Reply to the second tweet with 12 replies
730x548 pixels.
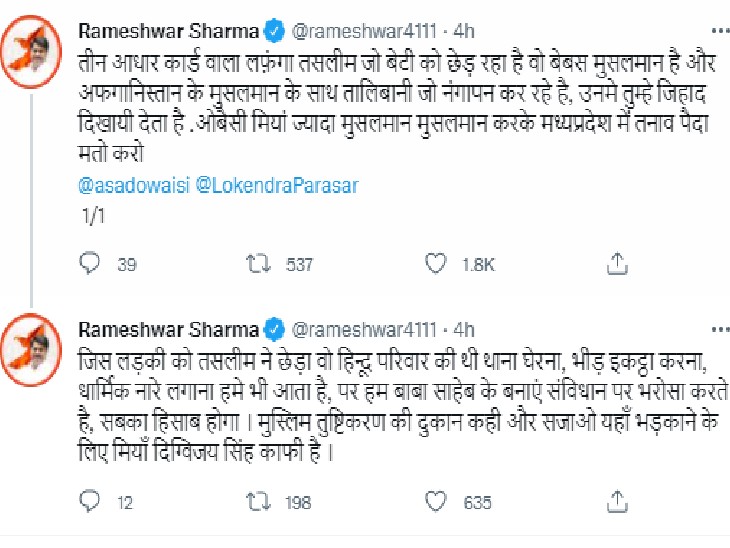coord(89,503)
